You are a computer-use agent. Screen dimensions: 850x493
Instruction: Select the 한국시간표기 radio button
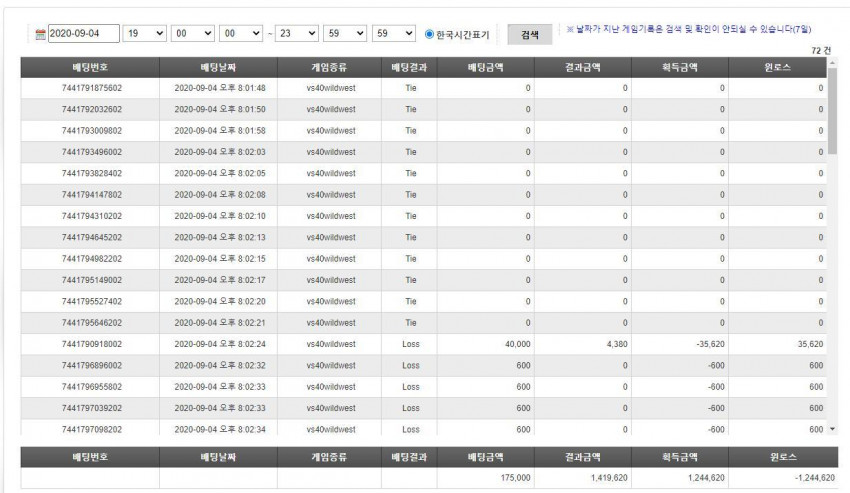(x=429, y=34)
